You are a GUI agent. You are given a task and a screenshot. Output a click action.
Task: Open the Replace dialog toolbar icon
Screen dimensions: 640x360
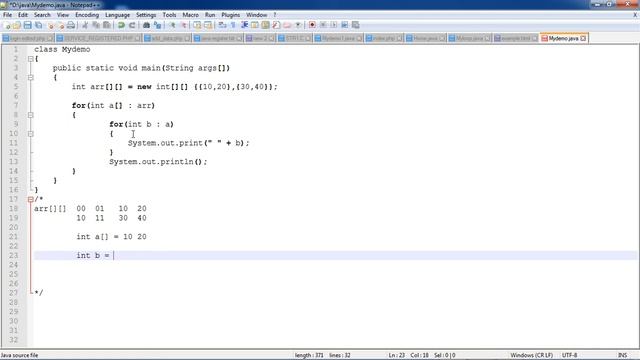coord(158,25)
